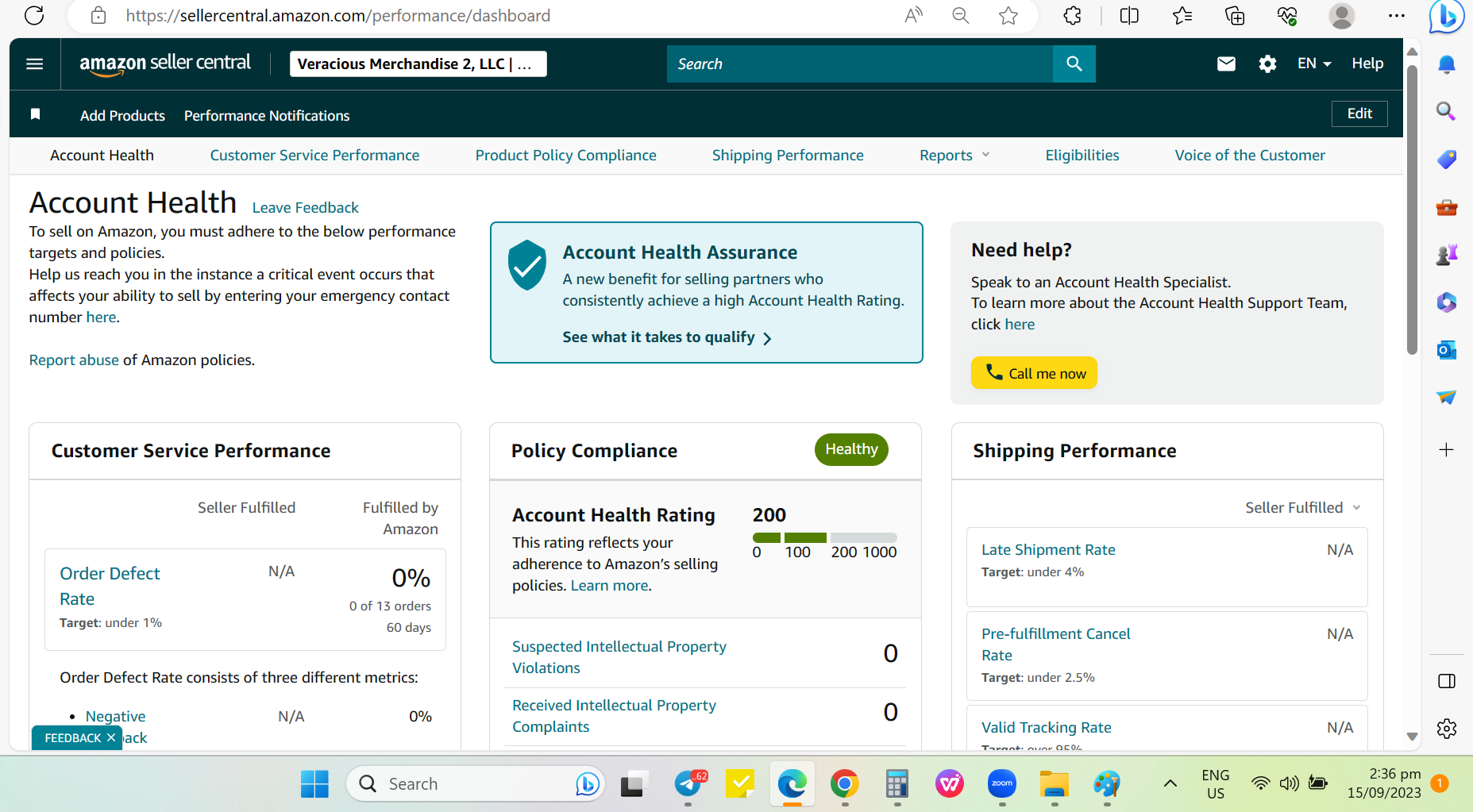Open Zoom from the taskbar
1473x812 pixels.
(x=1002, y=784)
